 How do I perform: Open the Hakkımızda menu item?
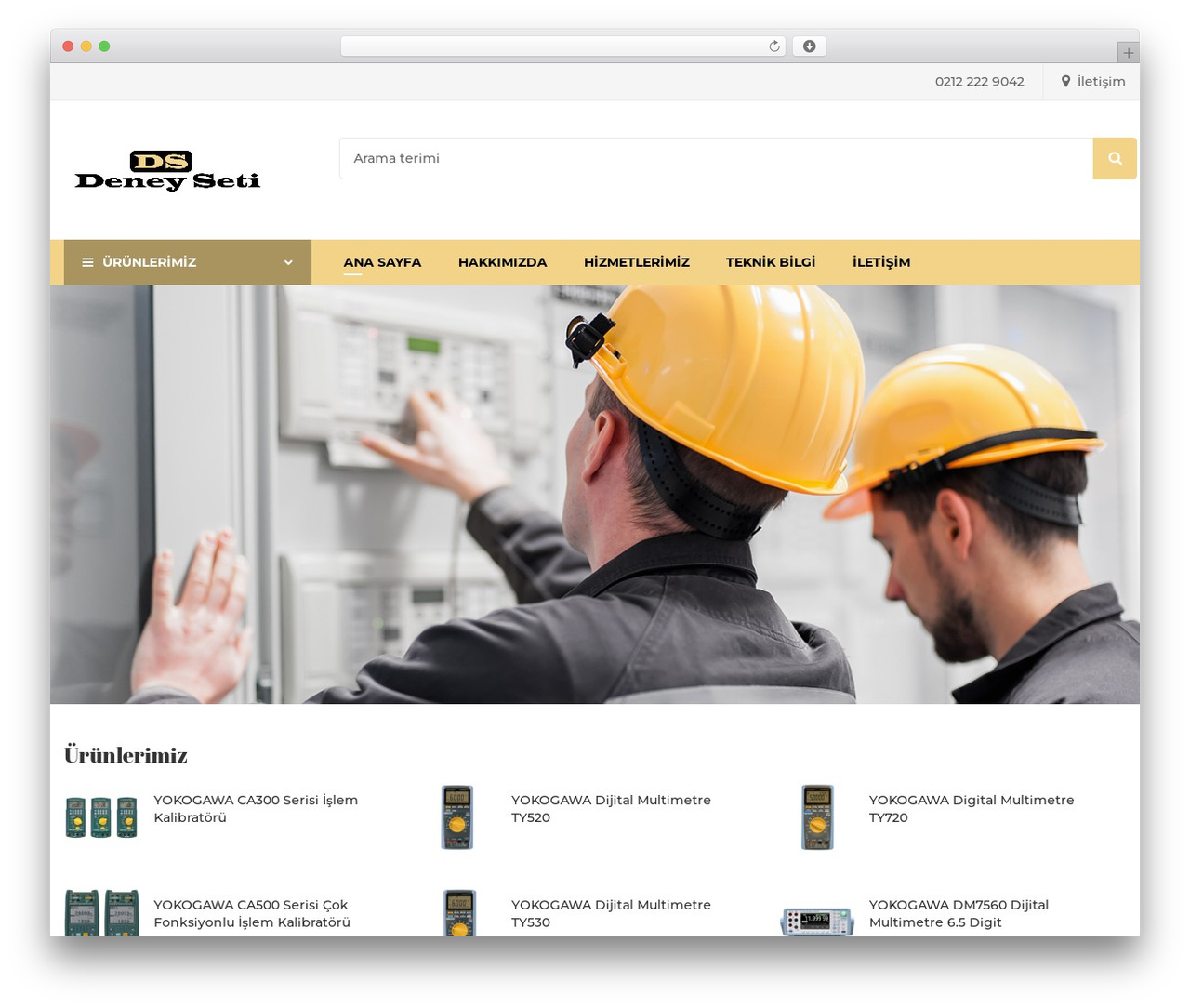coord(502,262)
